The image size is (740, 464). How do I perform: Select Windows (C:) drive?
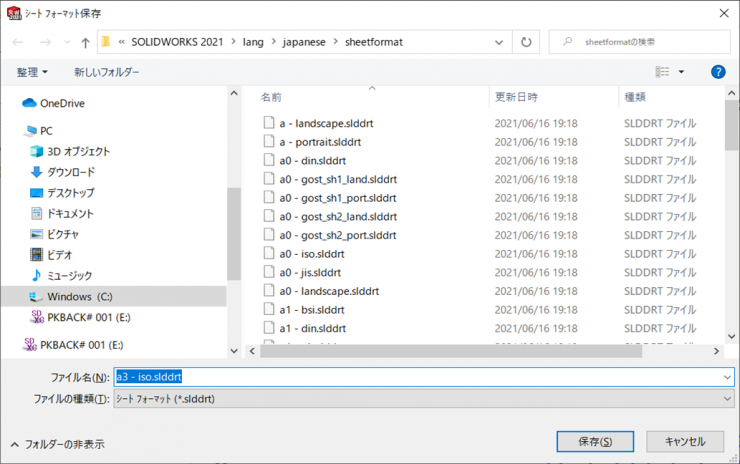tap(114, 296)
